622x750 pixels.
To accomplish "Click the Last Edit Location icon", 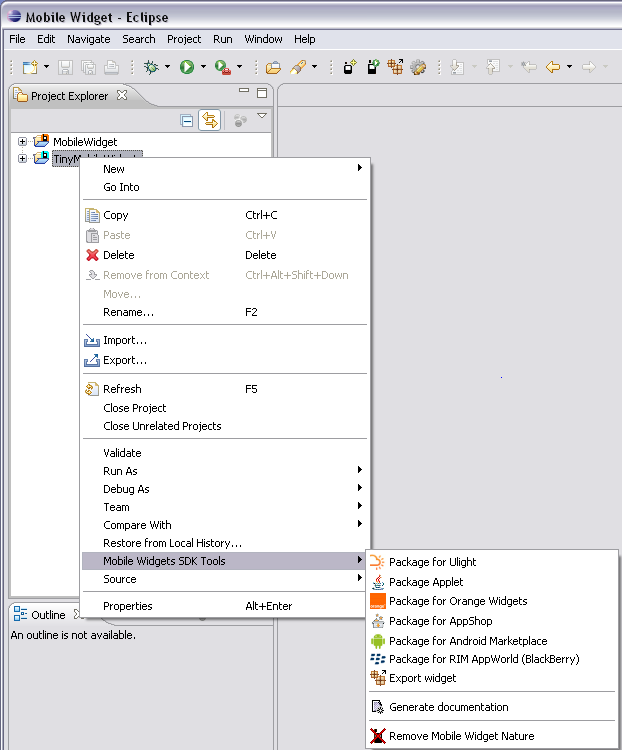I will coord(529,67).
